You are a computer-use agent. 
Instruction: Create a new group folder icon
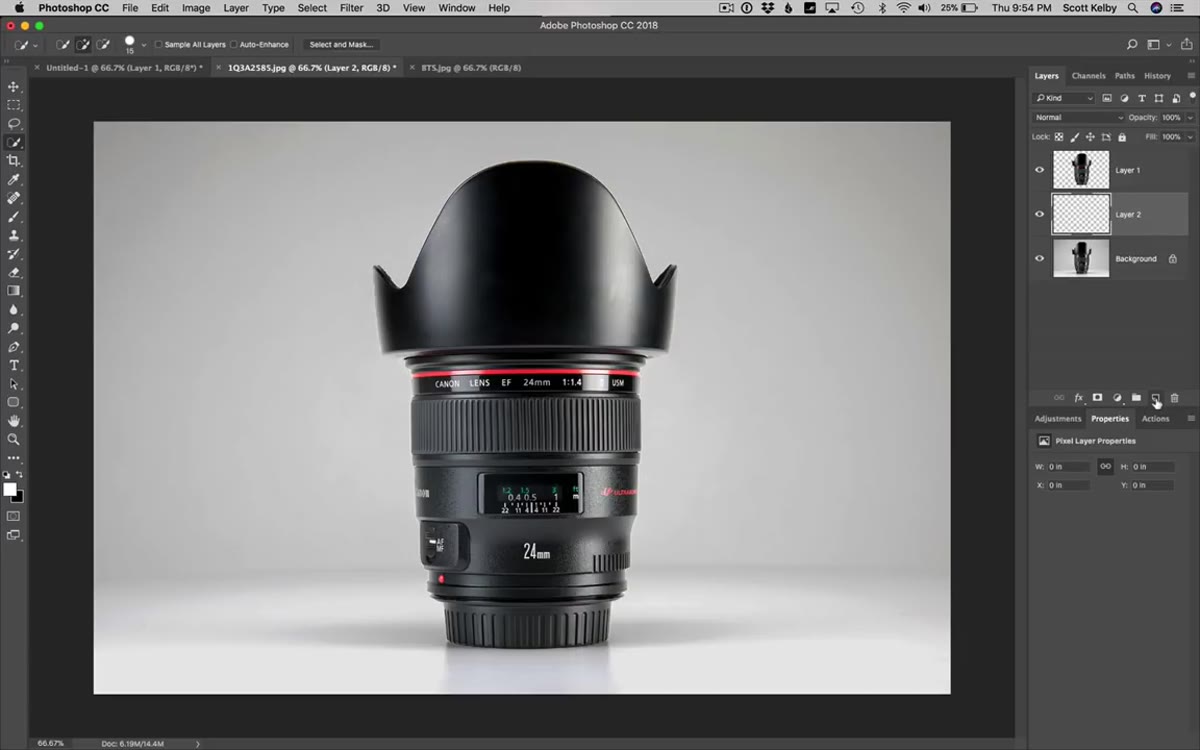point(1136,398)
